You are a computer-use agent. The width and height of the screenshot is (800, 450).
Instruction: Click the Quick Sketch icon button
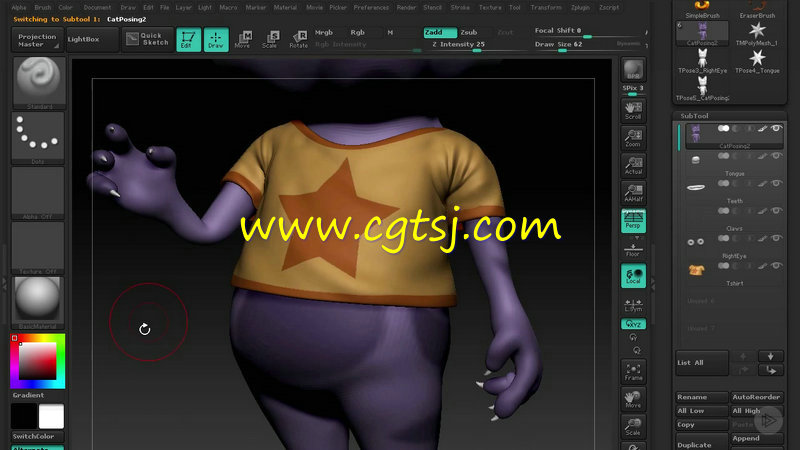(x=147, y=39)
